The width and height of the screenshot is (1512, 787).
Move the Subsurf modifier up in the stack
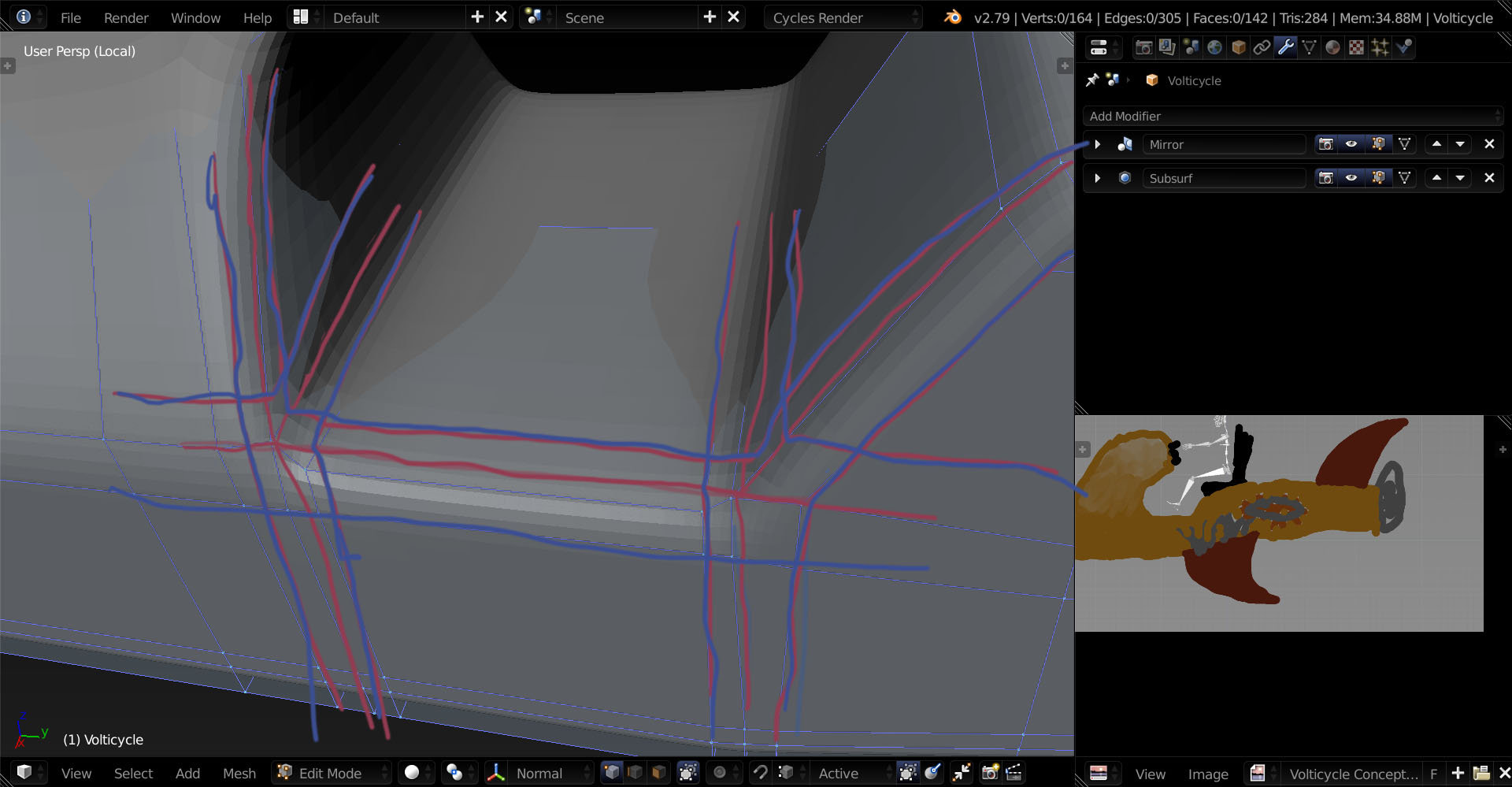tap(1437, 178)
